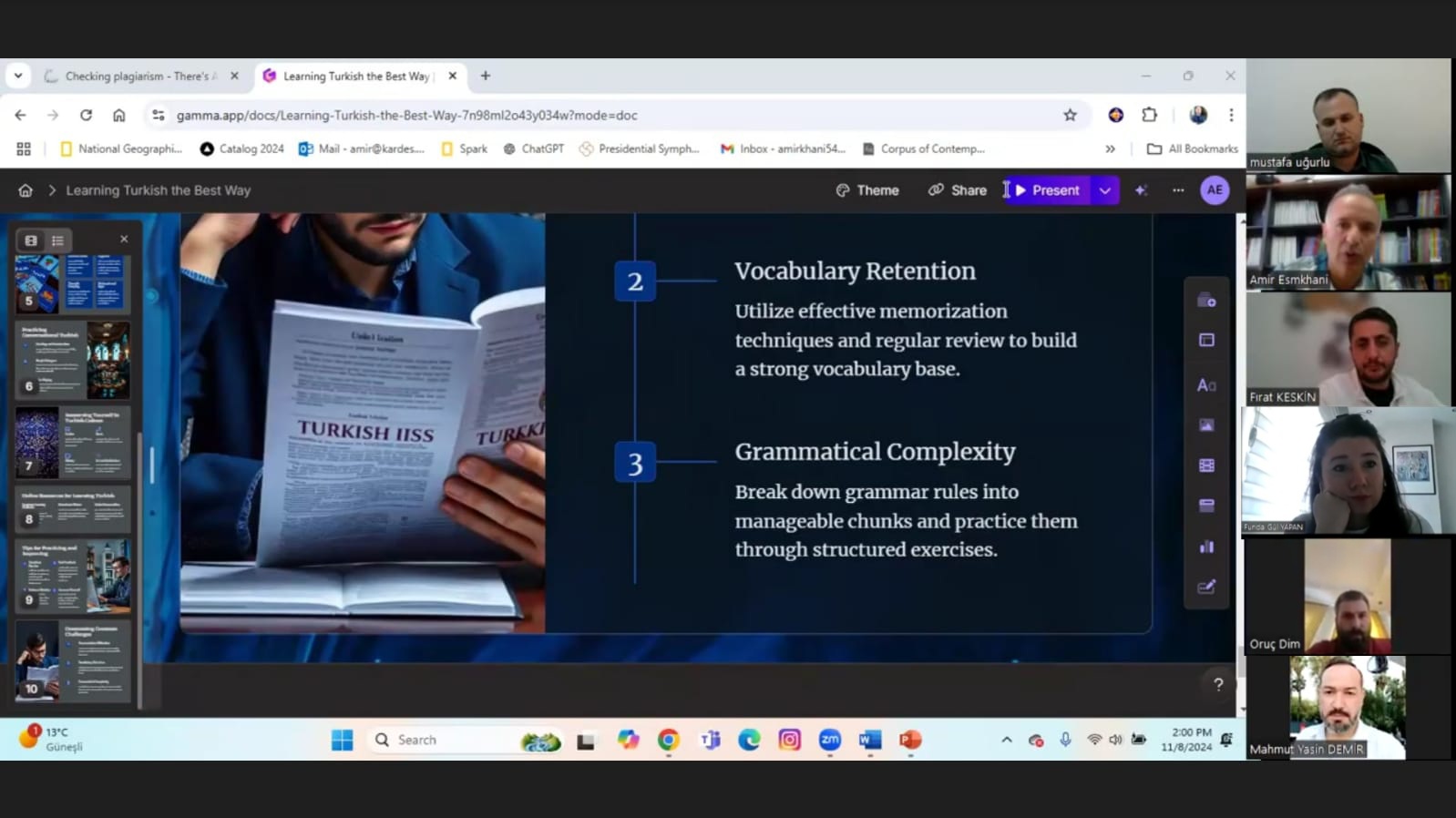Click the AI sparkle icon in header
1456x818 pixels.
(1141, 190)
